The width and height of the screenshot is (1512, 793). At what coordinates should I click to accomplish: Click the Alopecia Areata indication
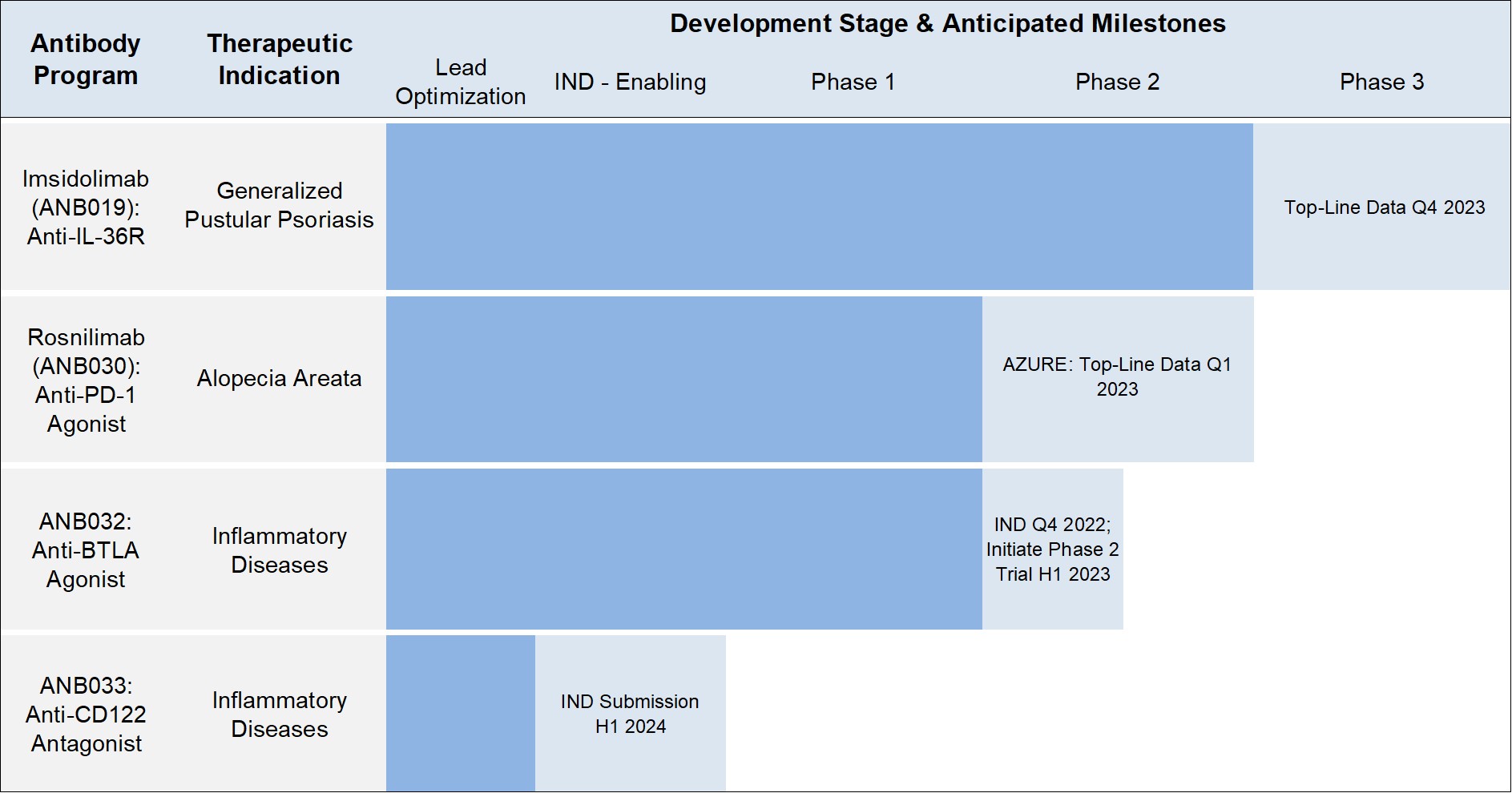[279, 378]
